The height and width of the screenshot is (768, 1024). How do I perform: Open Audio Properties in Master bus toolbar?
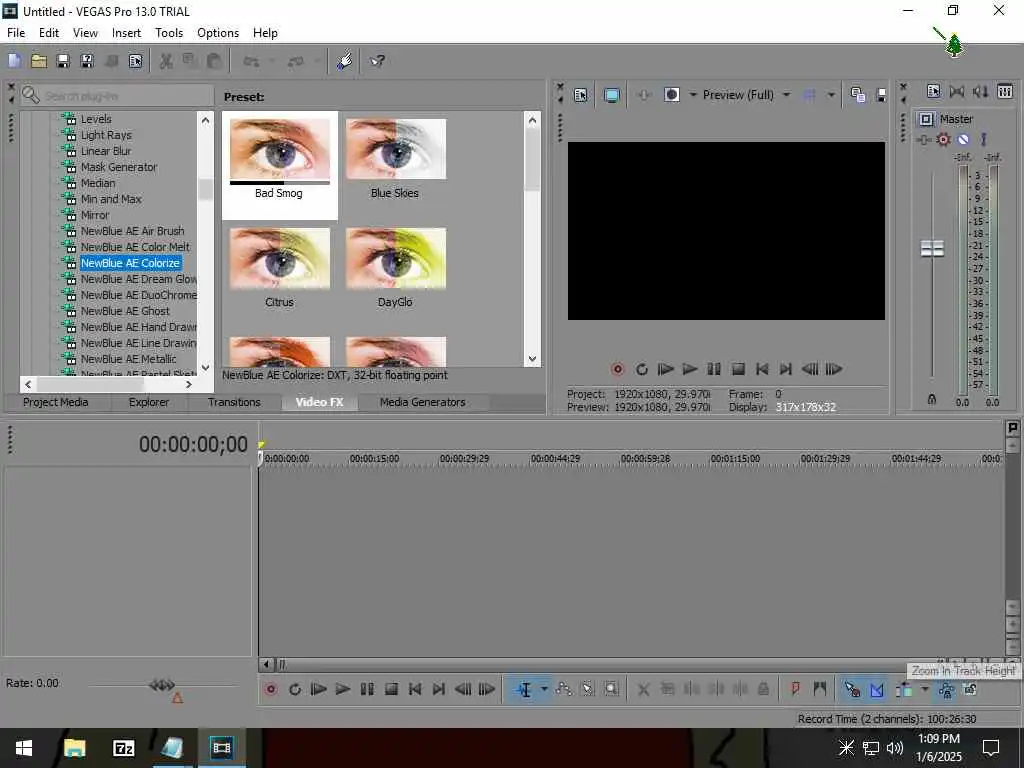(x=933, y=91)
